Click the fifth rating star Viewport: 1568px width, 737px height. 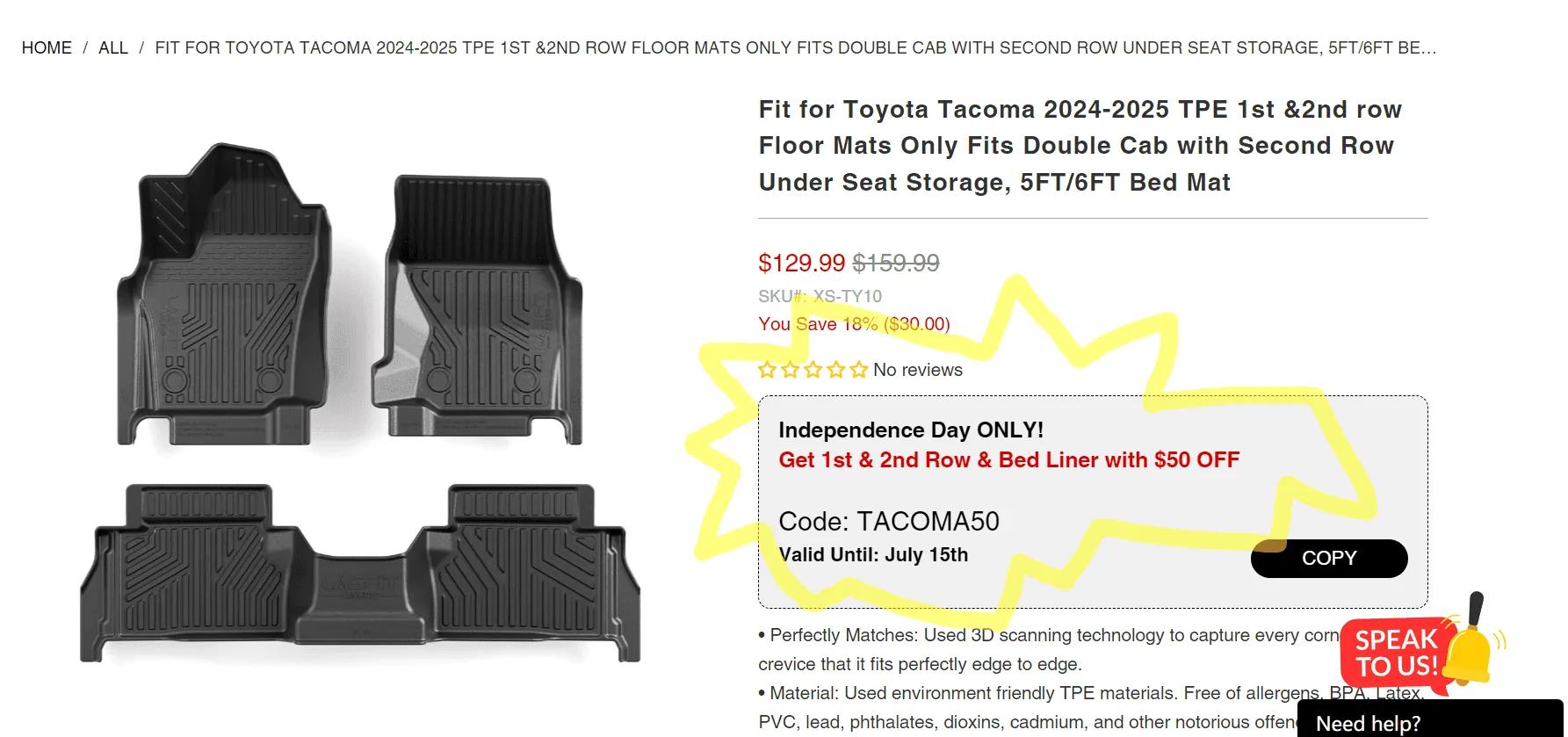858,370
